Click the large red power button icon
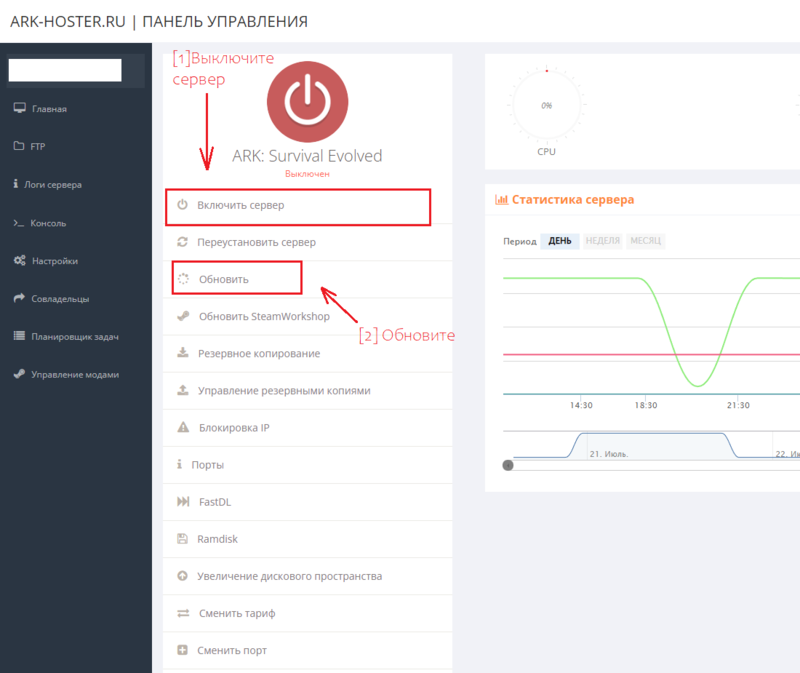 click(308, 101)
